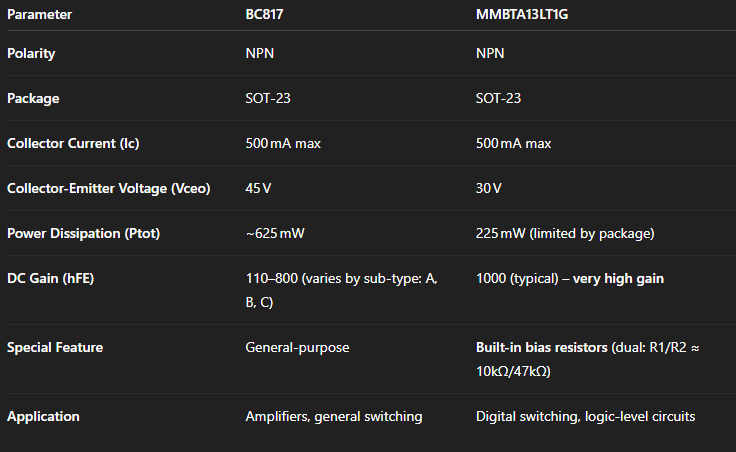
Task: Click the DC Gain (hFE) label
Action: coord(51,278)
